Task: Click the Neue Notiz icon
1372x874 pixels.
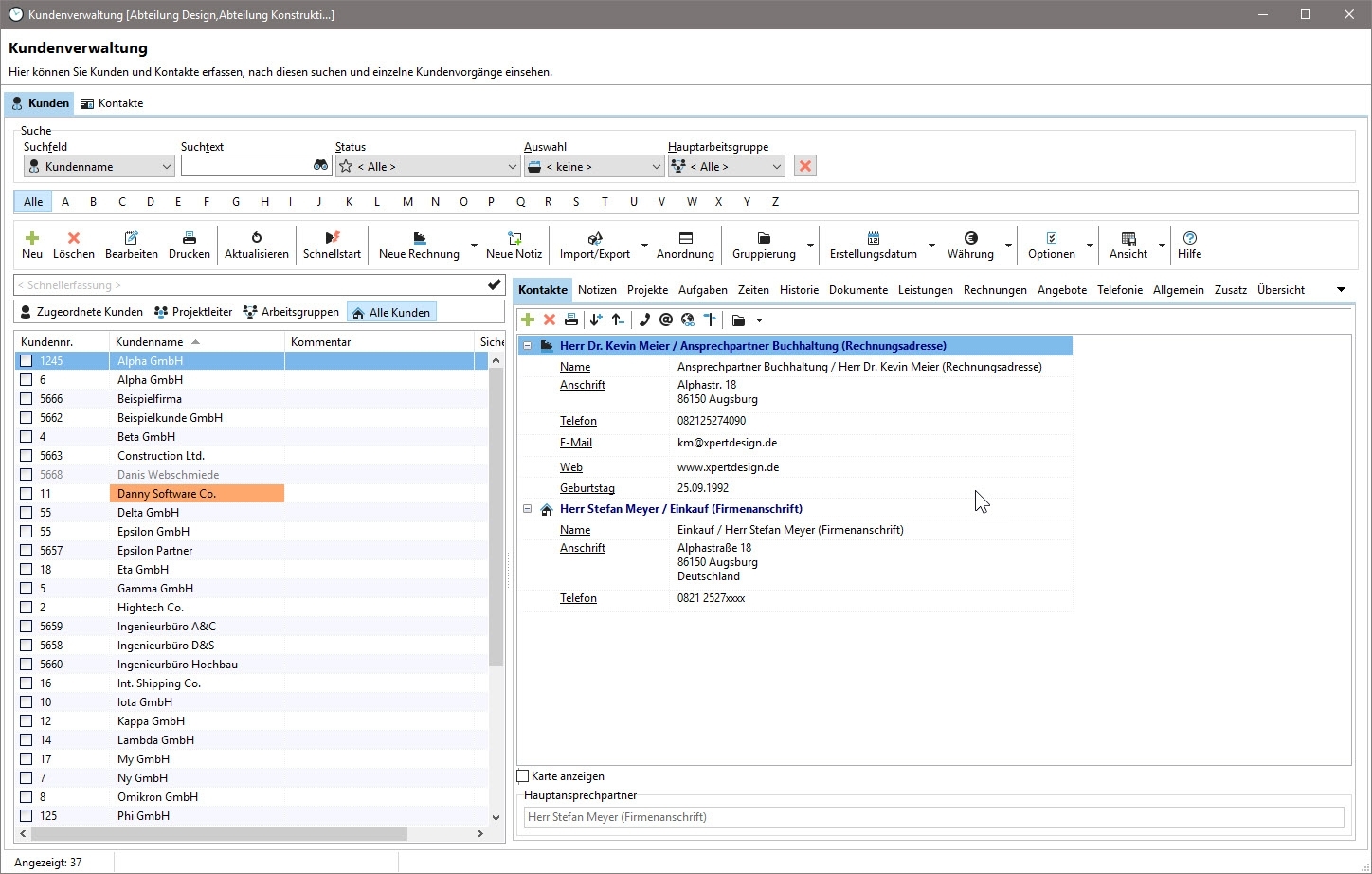Action: tap(514, 238)
